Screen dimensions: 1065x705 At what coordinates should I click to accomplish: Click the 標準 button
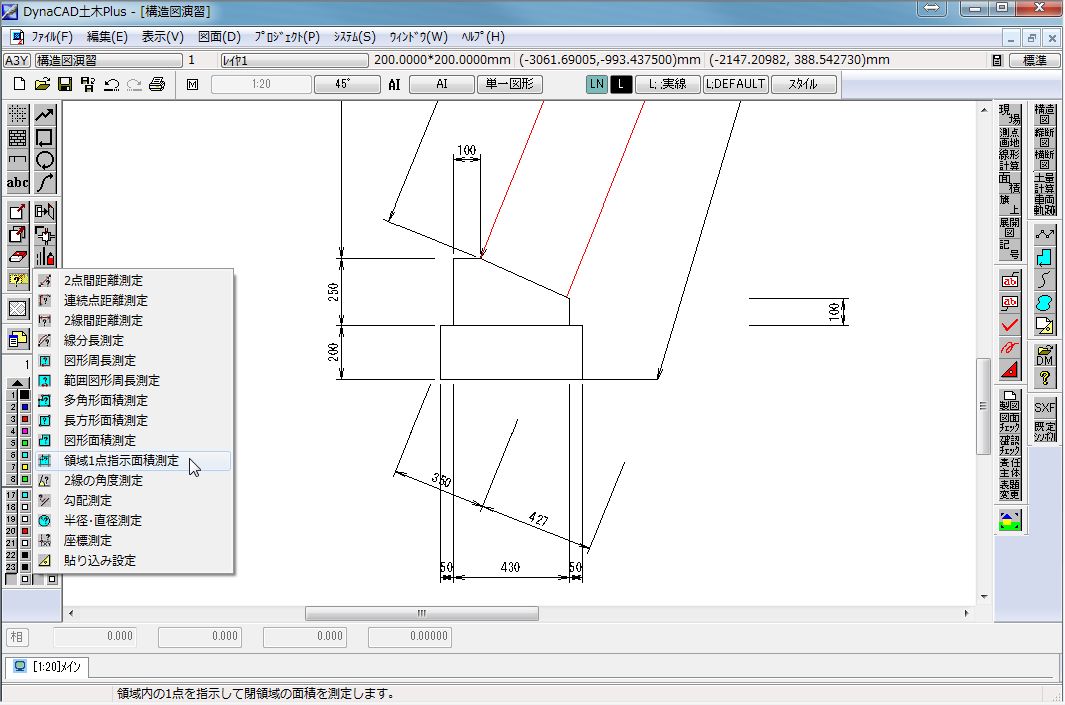[1034, 60]
